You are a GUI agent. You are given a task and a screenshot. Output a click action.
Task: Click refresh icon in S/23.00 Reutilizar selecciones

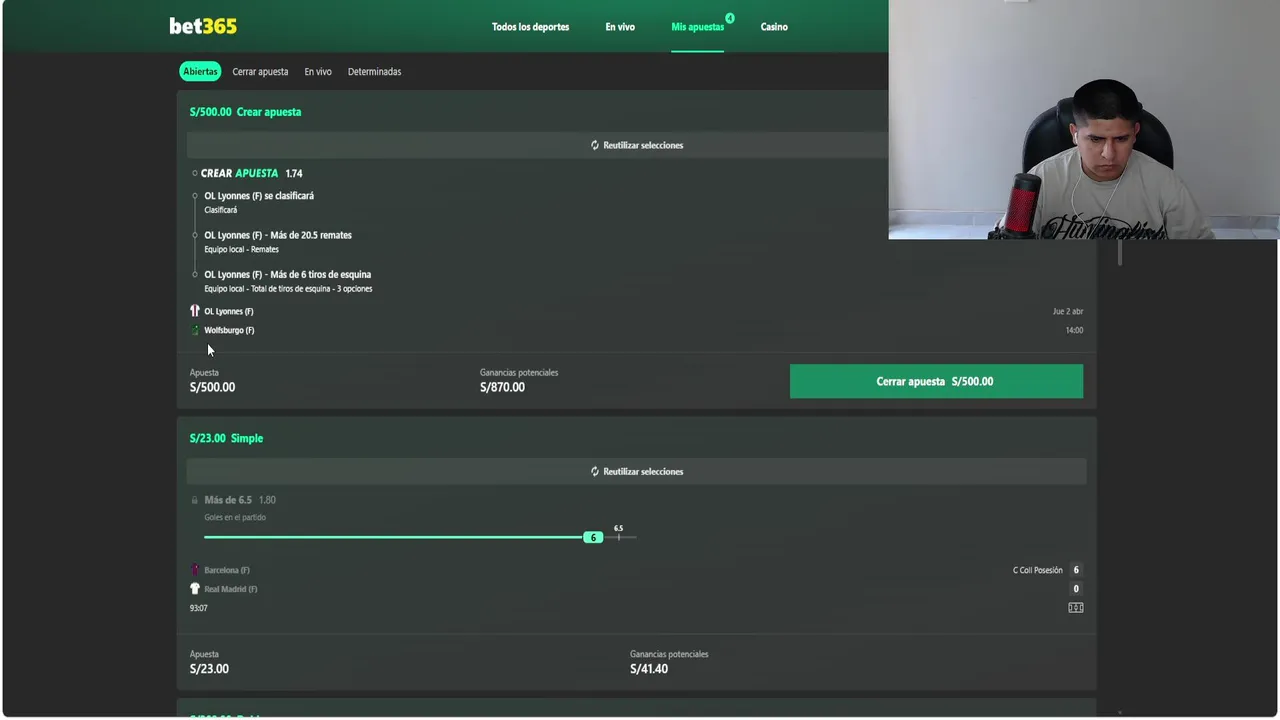click(595, 471)
